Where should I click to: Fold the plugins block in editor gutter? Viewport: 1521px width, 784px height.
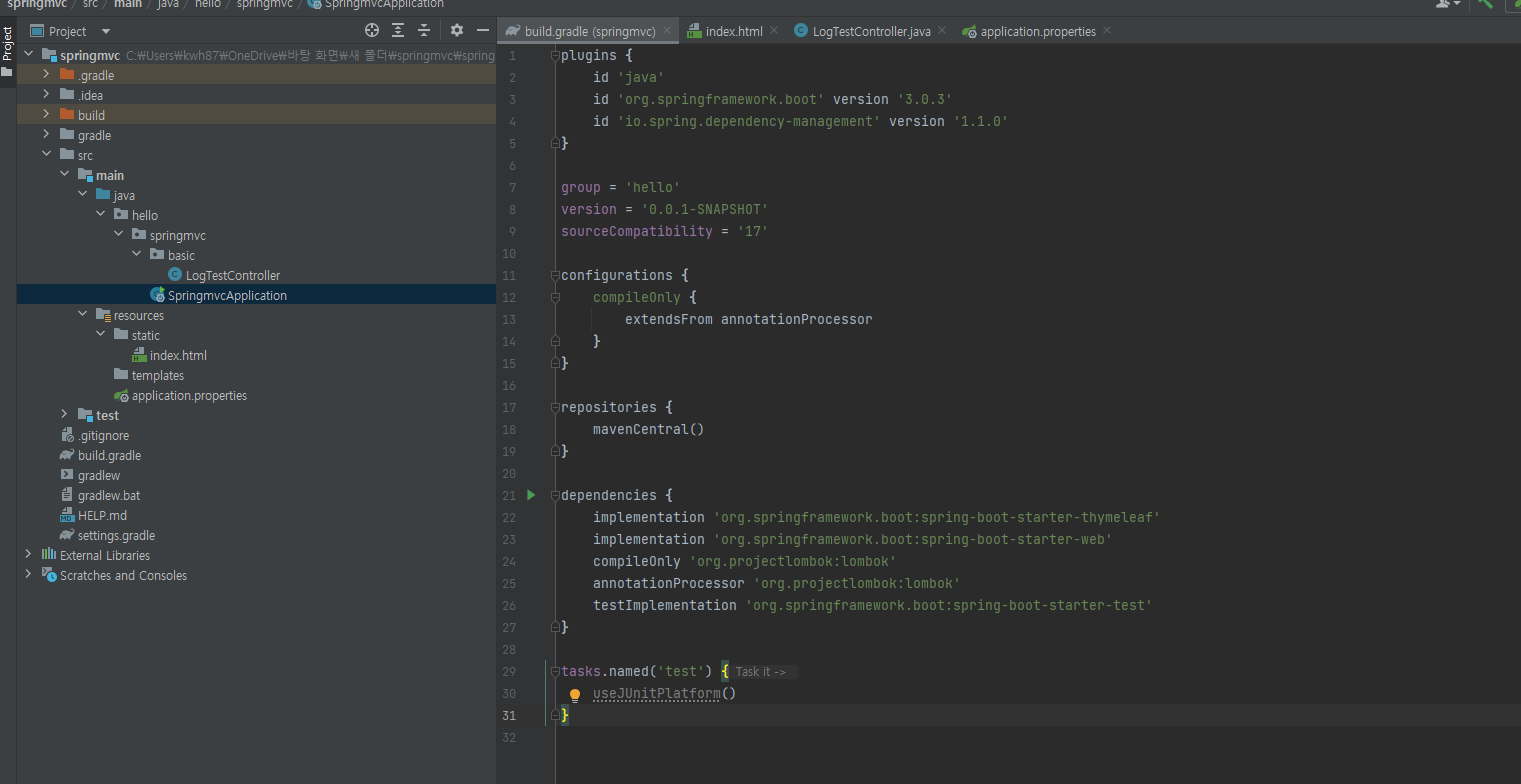coord(556,55)
